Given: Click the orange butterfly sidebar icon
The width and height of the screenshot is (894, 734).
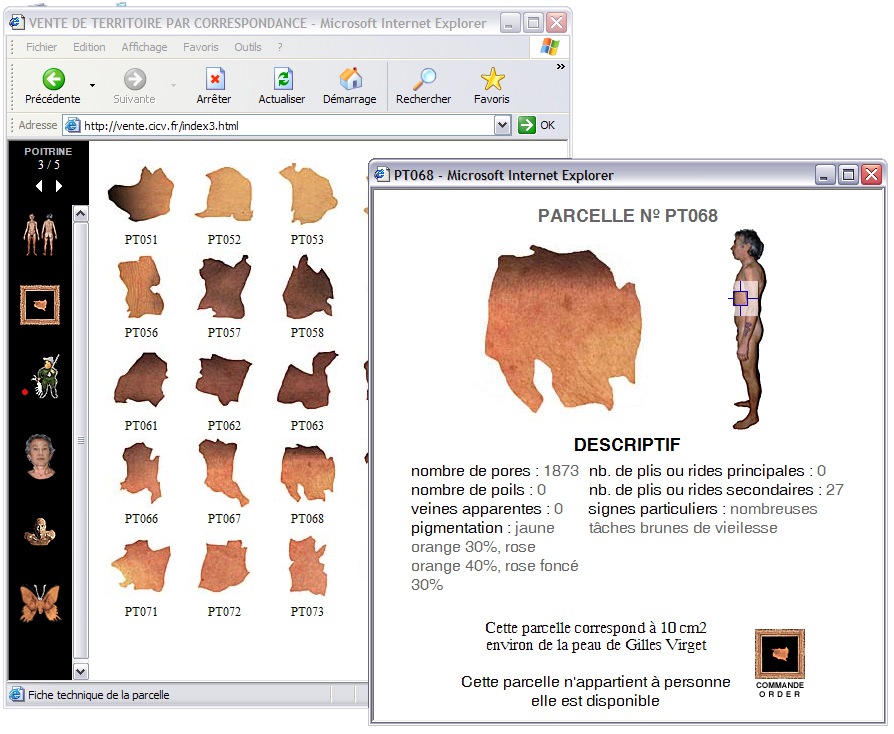Looking at the screenshot, I should tap(40, 603).
